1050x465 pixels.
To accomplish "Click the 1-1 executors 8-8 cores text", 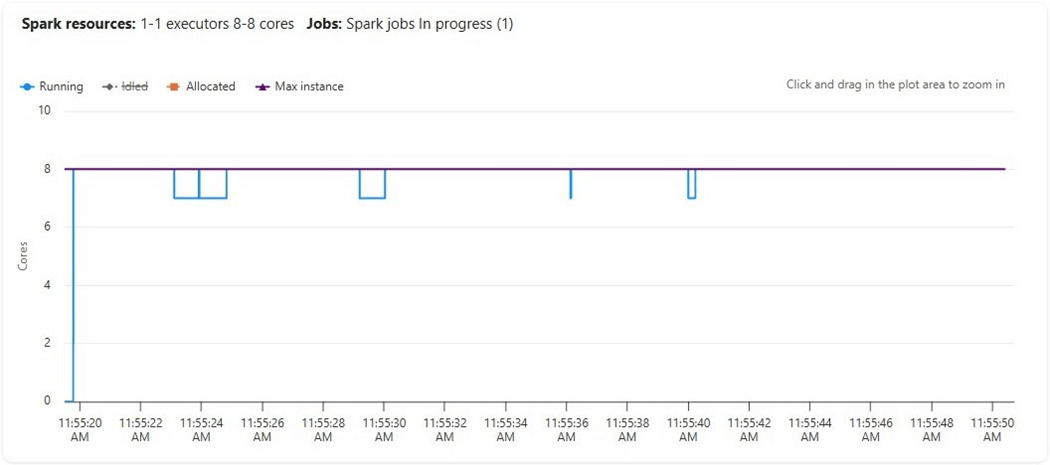I will [x=217, y=24].
